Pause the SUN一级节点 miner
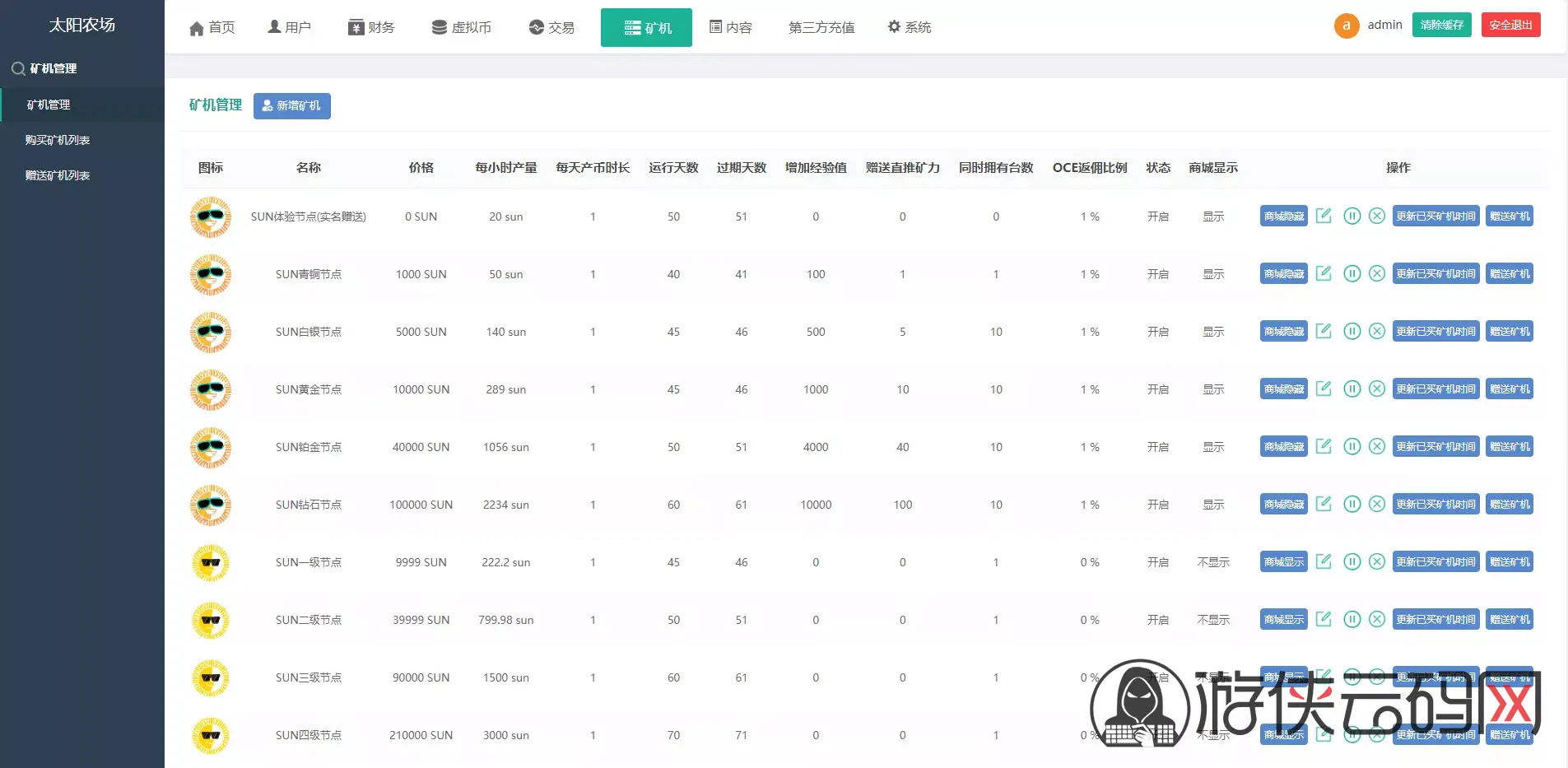Screen dimensions: 1568x768 point(1352,561)
